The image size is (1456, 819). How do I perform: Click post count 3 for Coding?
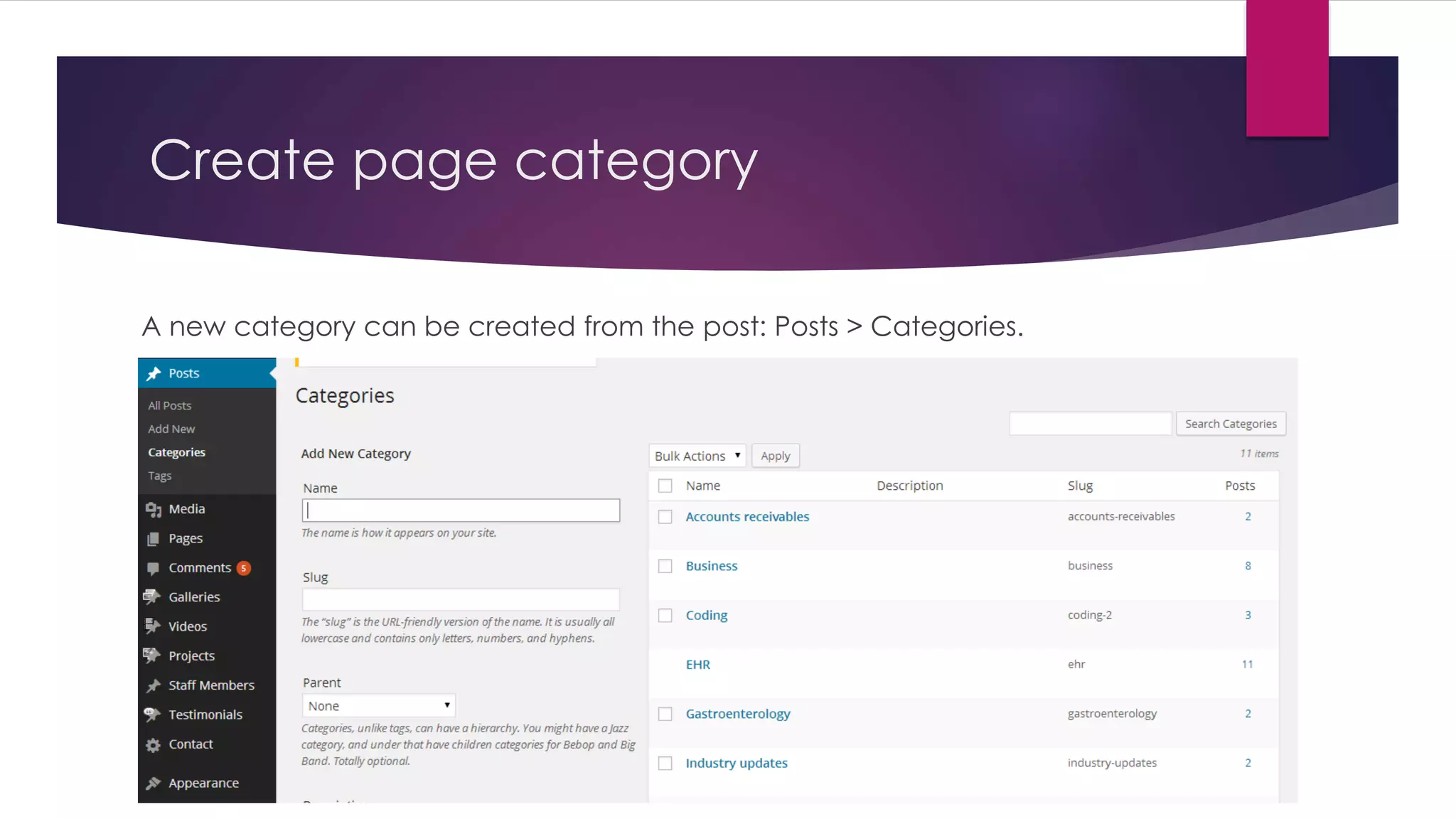coord(1248,616)
